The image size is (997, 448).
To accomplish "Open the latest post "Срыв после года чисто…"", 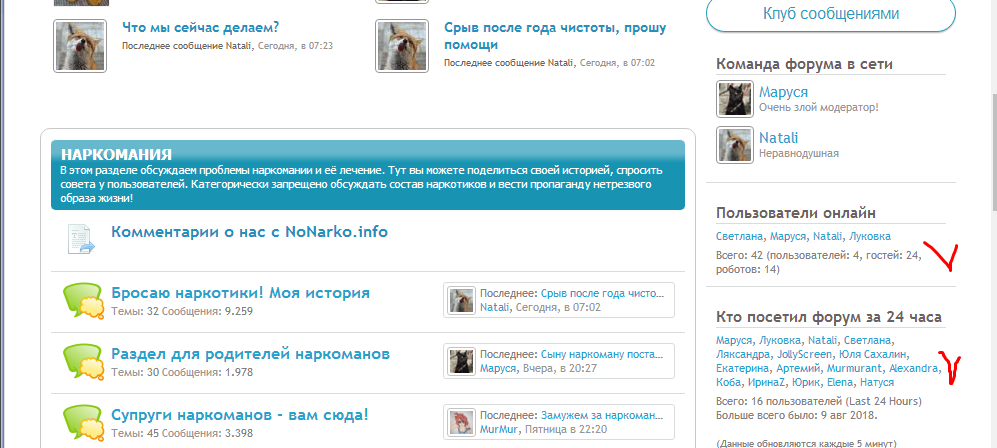I will click(x=602, y=294).
